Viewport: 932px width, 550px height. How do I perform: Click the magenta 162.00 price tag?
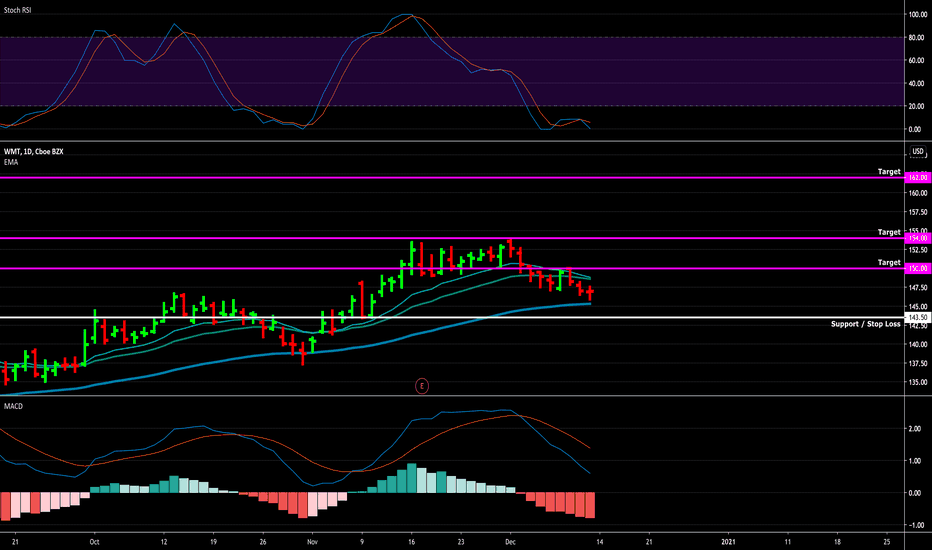[x=917, y=178]
